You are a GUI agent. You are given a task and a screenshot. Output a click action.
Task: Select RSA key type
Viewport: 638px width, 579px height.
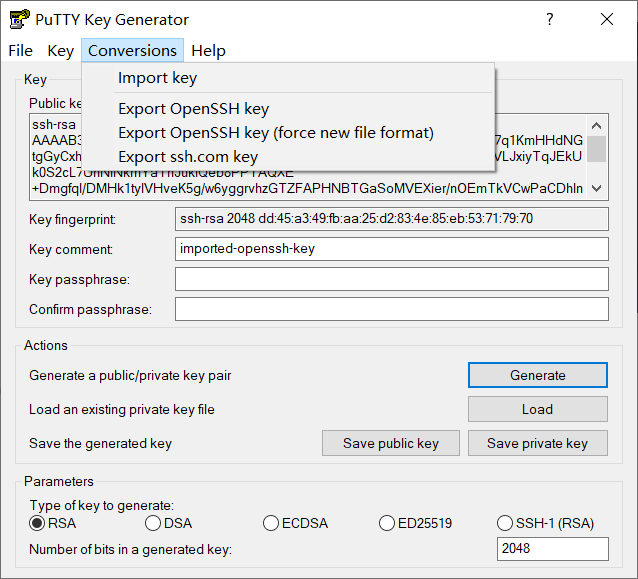[52, 523]
